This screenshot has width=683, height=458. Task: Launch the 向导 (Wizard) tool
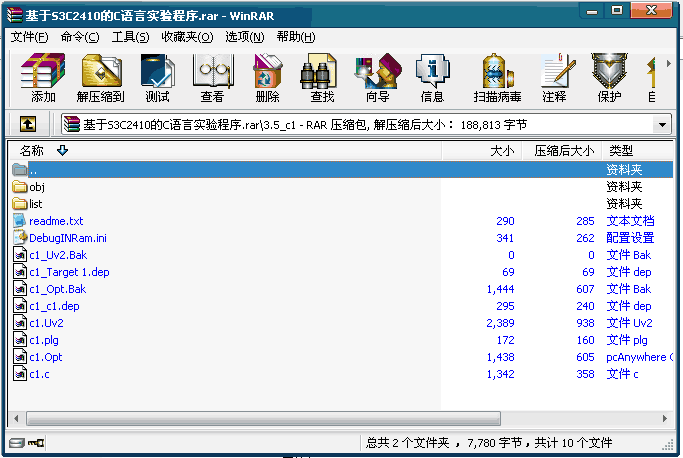coord(377,78)
